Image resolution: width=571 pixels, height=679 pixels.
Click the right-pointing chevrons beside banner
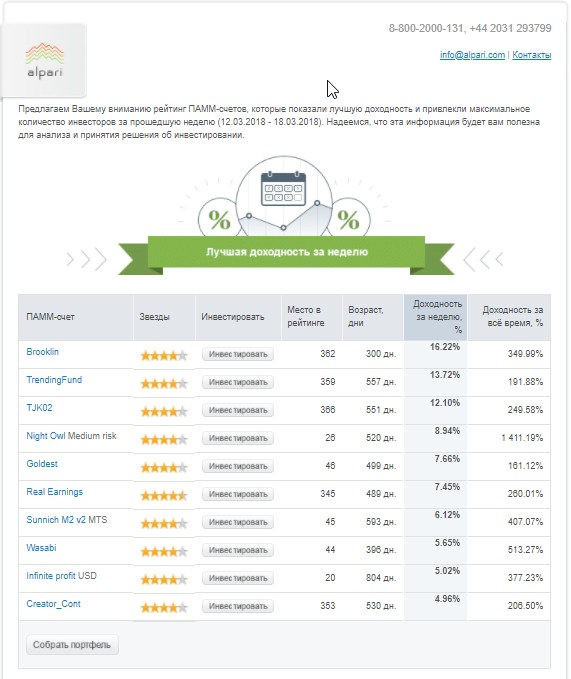pyautogui.click(x=87, y=259)
